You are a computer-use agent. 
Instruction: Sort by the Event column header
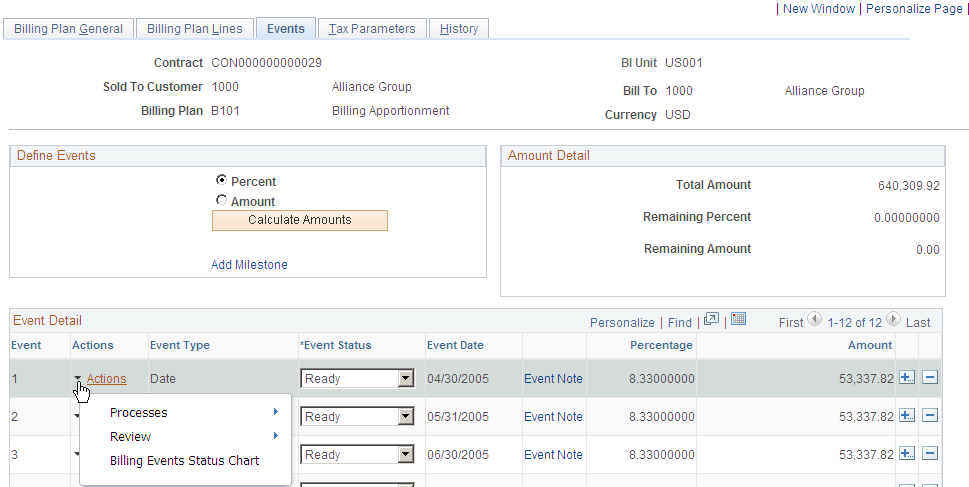coord(26,345)
